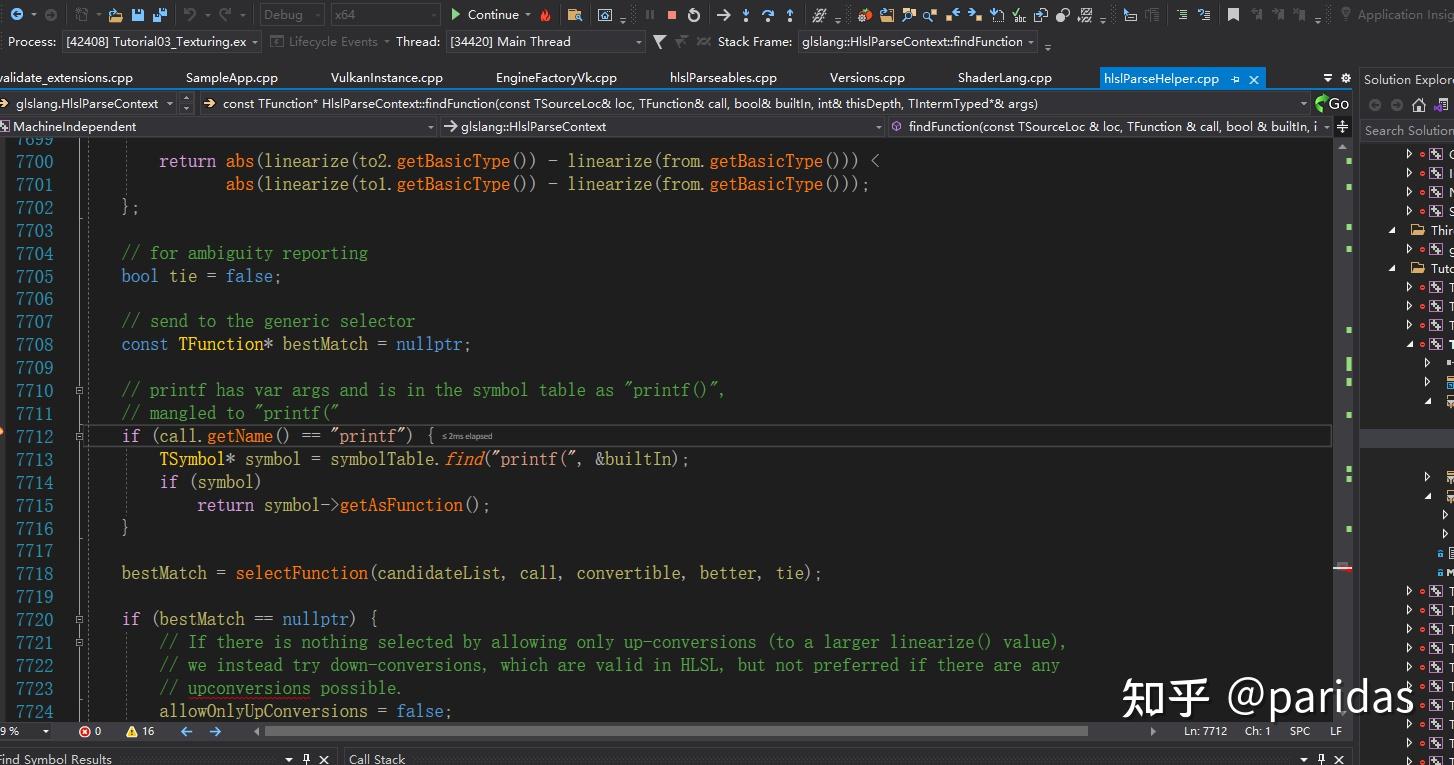The width and height of the screenshot is (1454, 765).
Task: Collapse the bestMatch nullptr block at line 7720
Action: pos(79,619)
